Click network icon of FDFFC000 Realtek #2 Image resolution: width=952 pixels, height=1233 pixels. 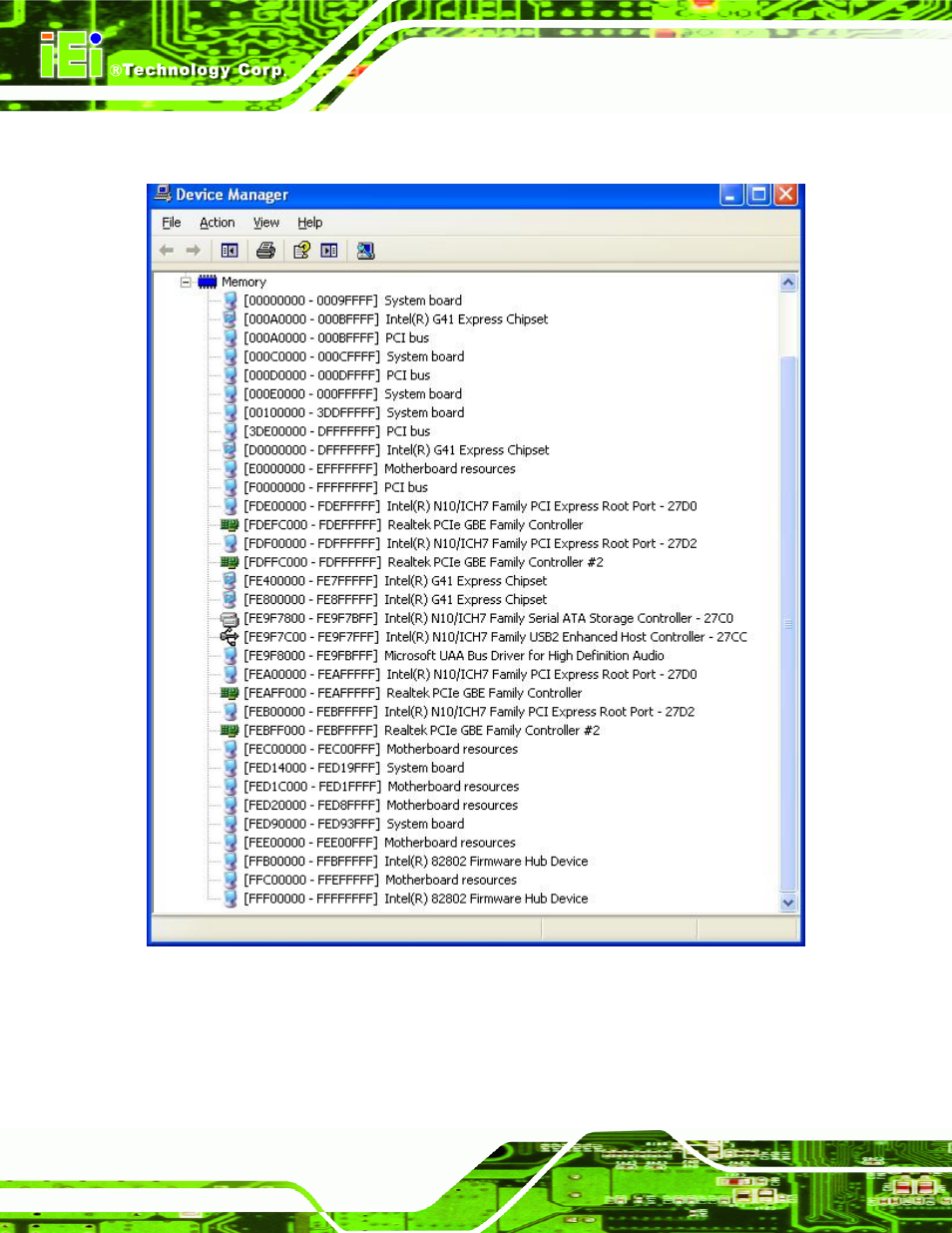230,562
